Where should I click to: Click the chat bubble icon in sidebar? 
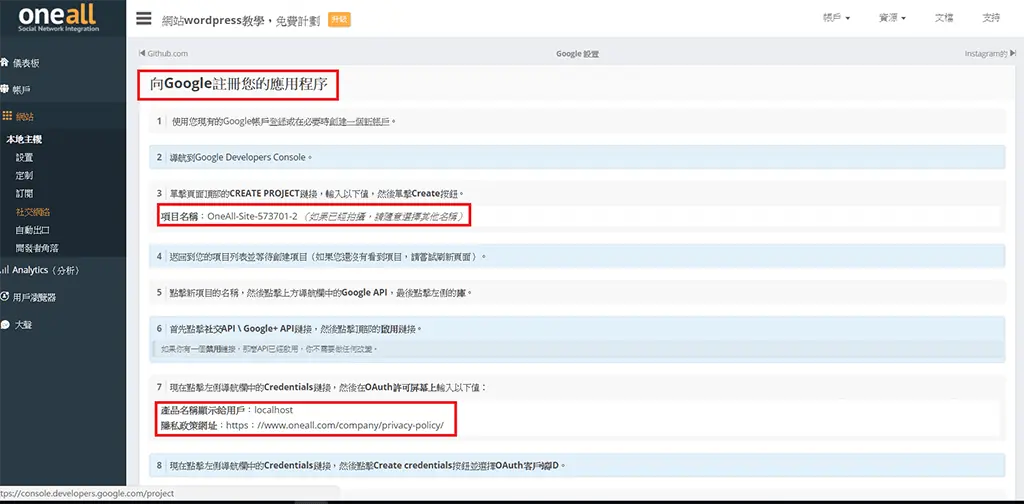pyautogui.click(x=5, y=324)
